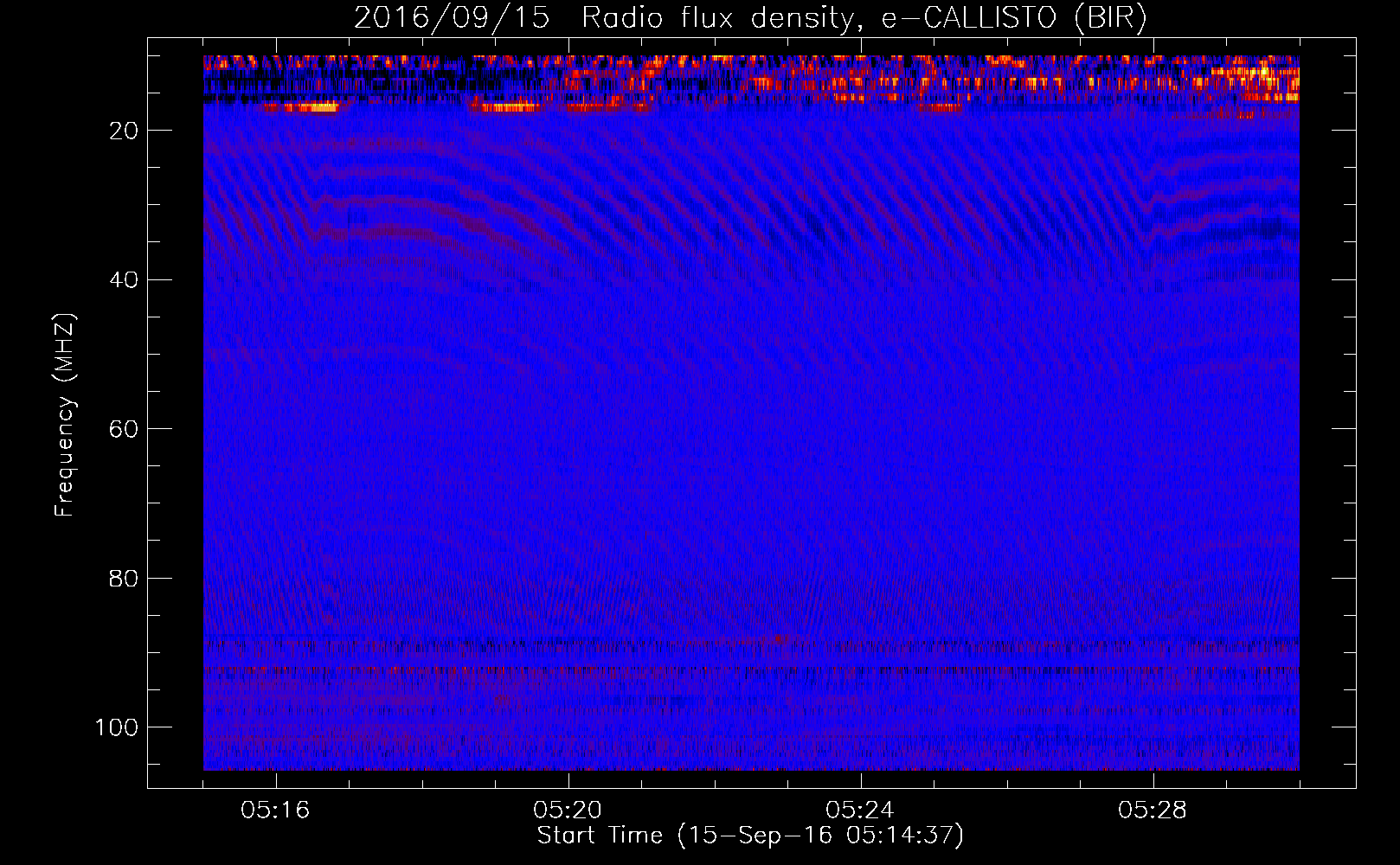Click the 60 MHz axis tick label
The height and width of the screenshot is (865, 1400).
(125, 429)
